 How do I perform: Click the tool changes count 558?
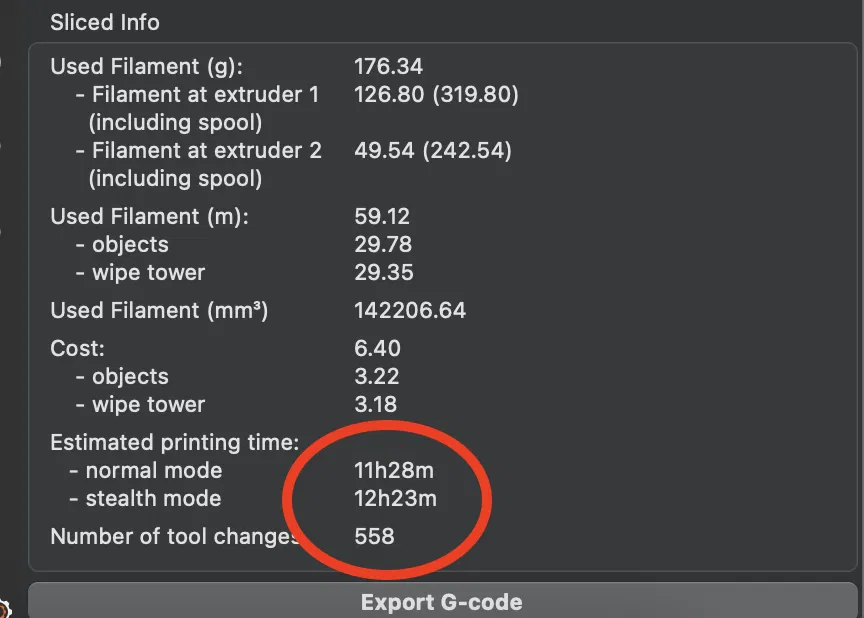(374, 537)
